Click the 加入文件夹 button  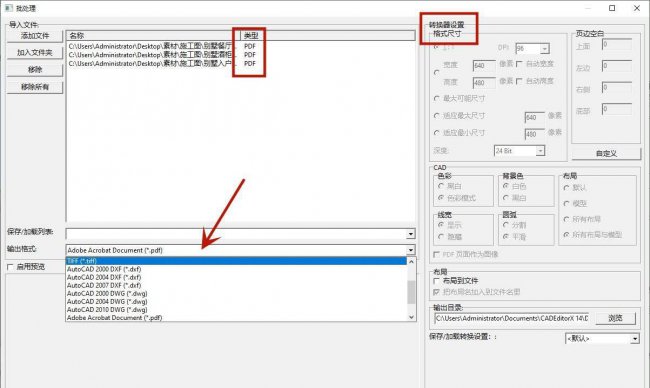pos(35,53)
